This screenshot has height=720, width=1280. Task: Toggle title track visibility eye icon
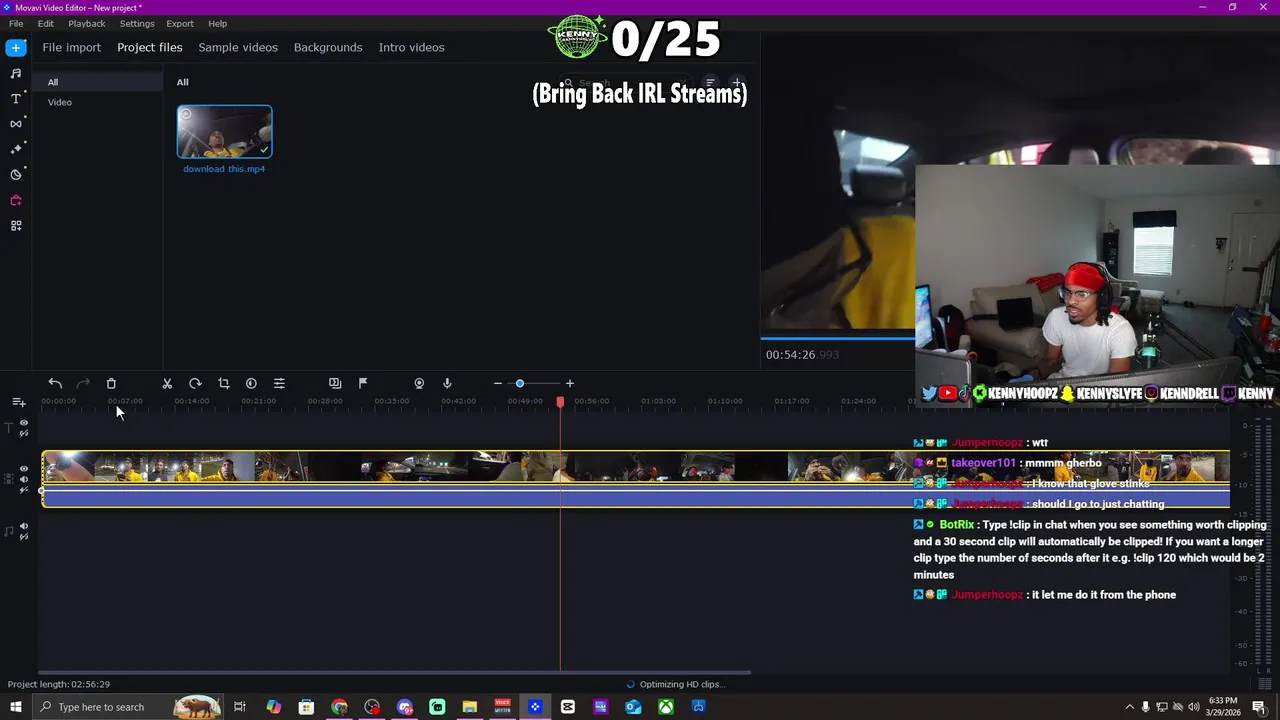[x=24, y=423]
